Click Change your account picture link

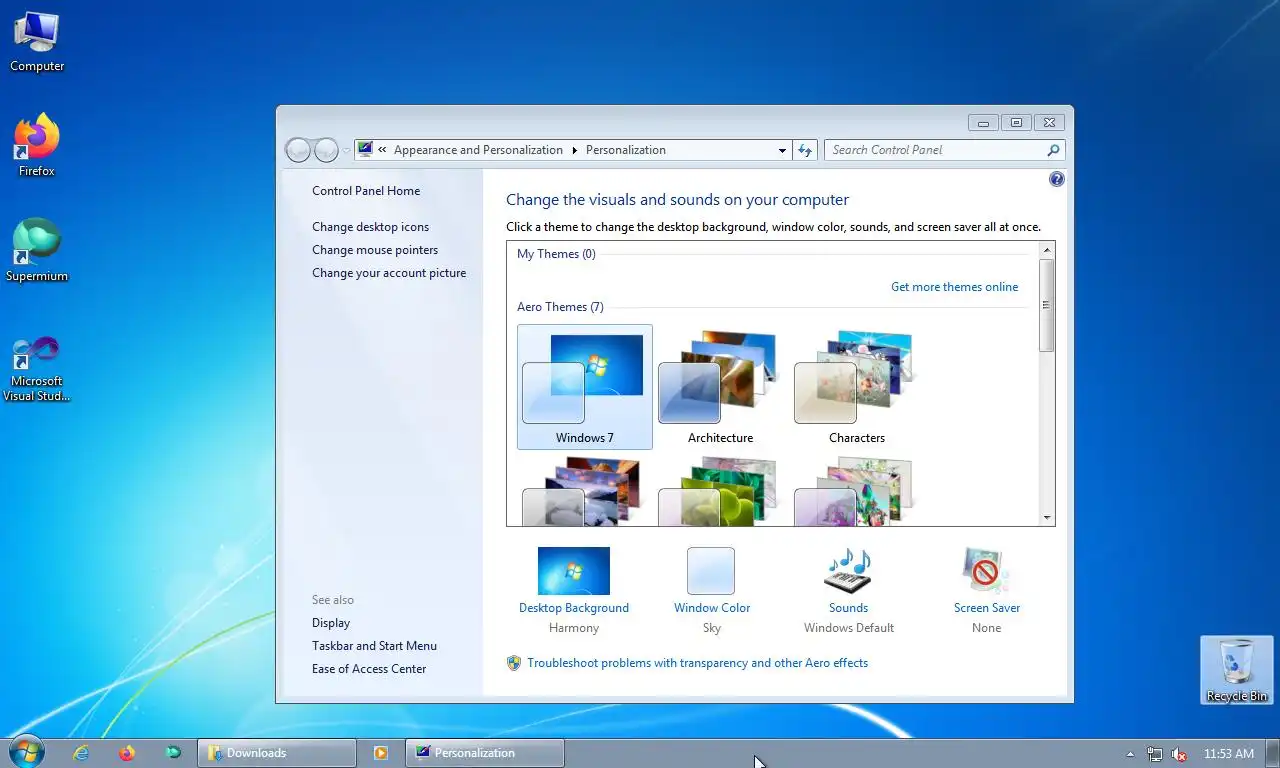coord(389,273)
